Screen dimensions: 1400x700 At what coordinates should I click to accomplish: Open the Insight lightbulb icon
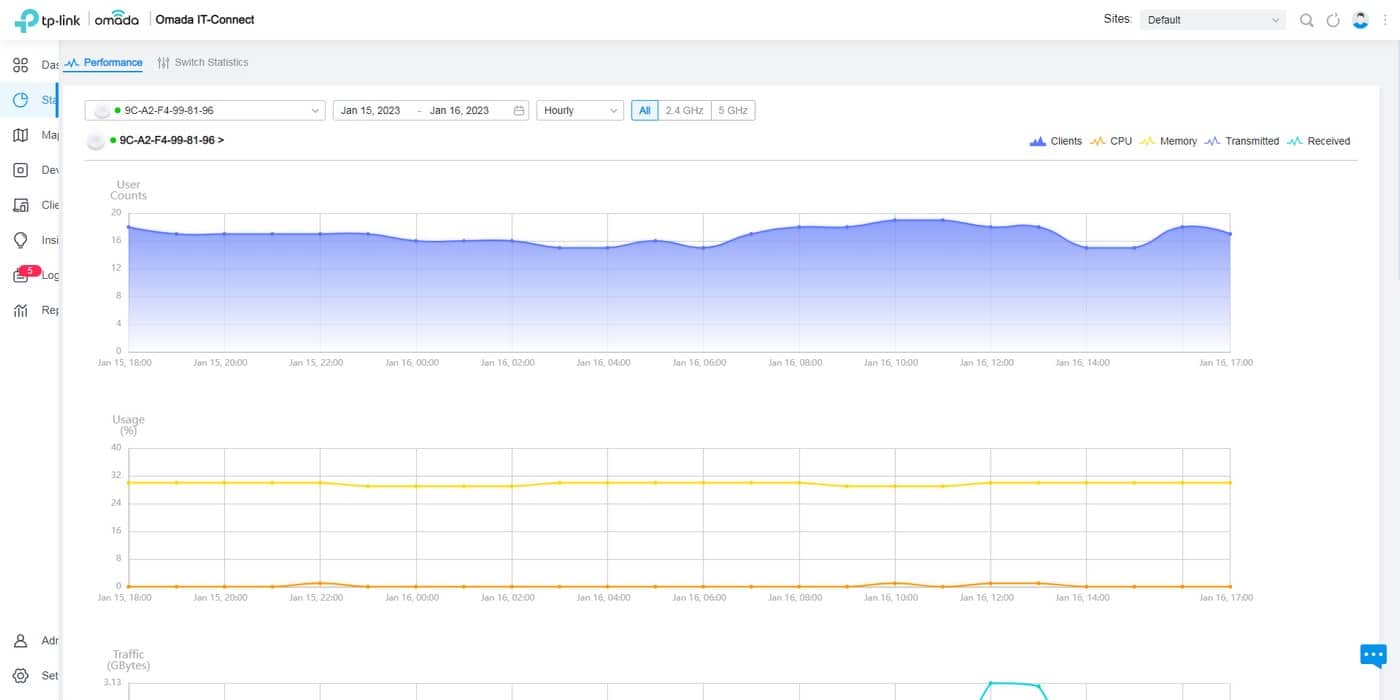coord(20,240)
